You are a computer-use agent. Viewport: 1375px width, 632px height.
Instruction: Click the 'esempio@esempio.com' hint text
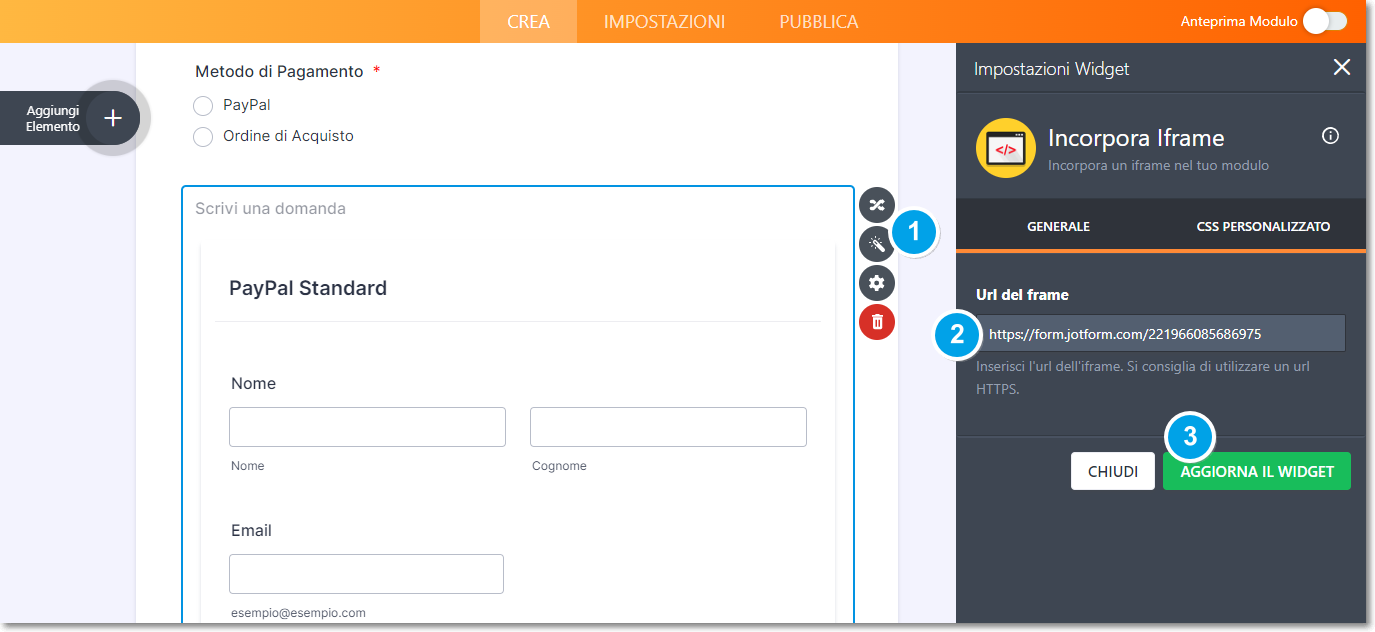click(298, 613)
